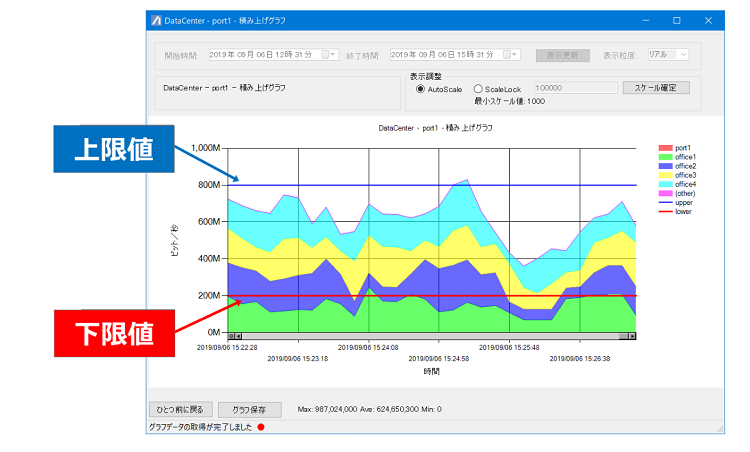This screenshot has width=750, height=452.
Task: Click the chart scrollbar right arrow
Action: [632, 336]
